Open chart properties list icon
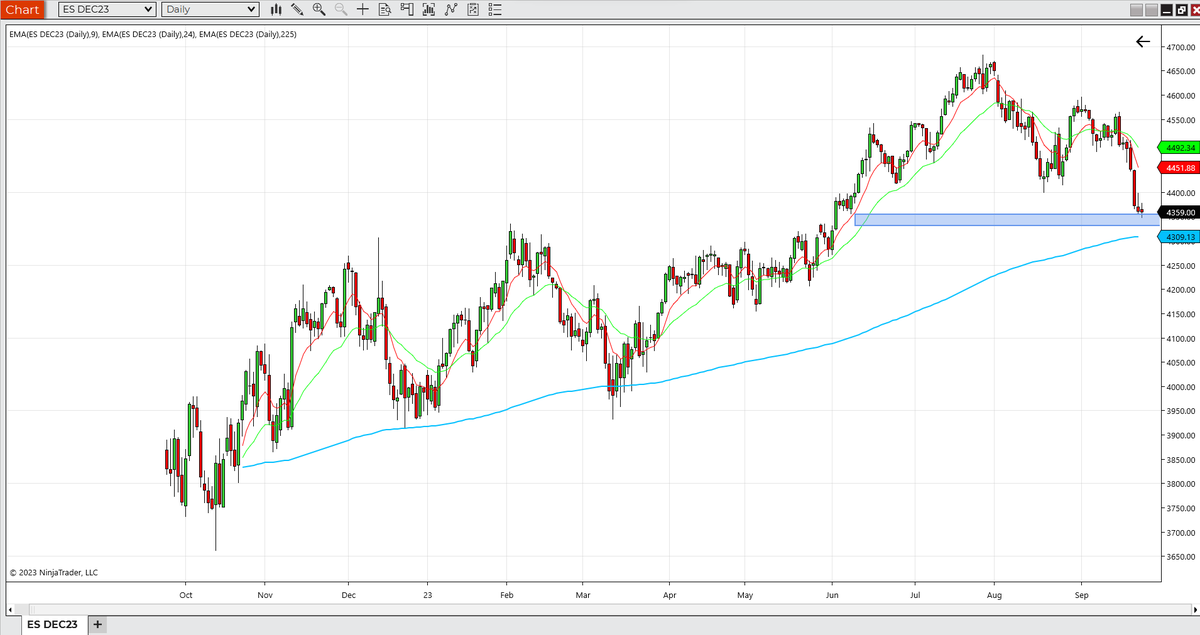This screenshot has height=635, width=1200. (493, 10)
